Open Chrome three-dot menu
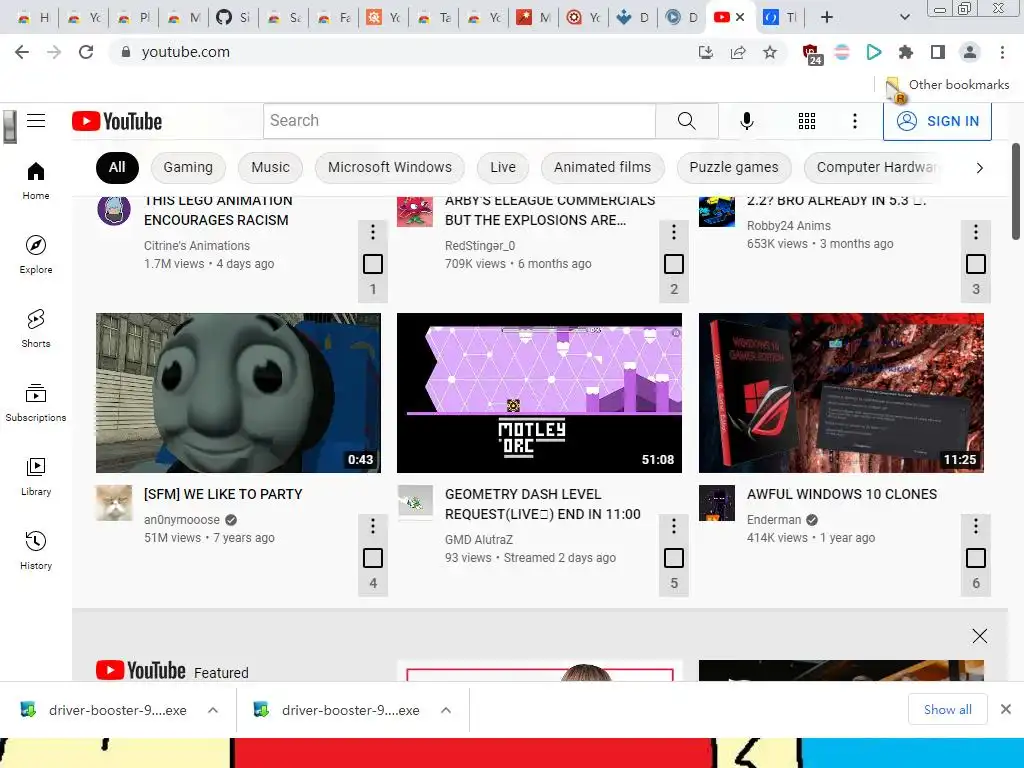Image resolution: width=1024 pixels, height=768 pixels. tap(1002, 52)
